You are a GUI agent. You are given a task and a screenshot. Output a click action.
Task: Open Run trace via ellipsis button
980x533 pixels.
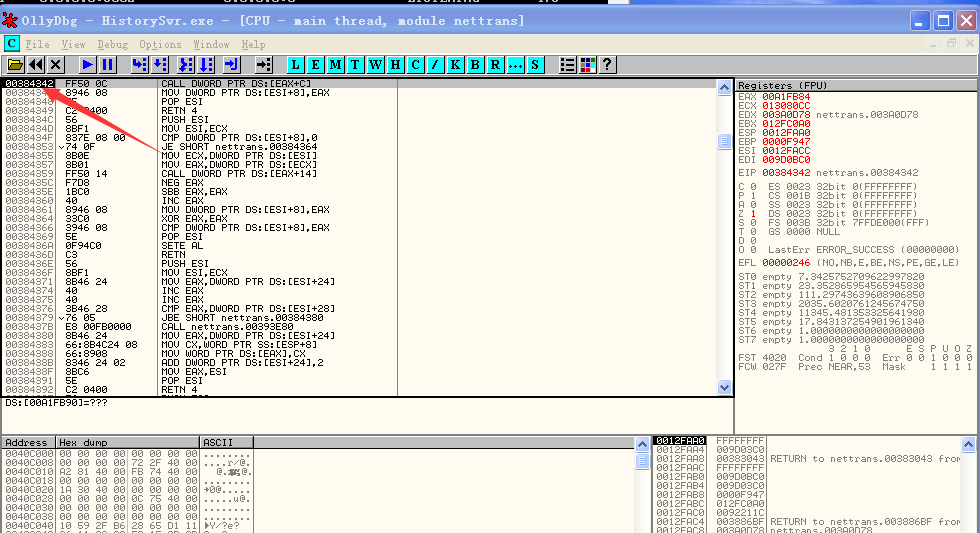point(516,64)
